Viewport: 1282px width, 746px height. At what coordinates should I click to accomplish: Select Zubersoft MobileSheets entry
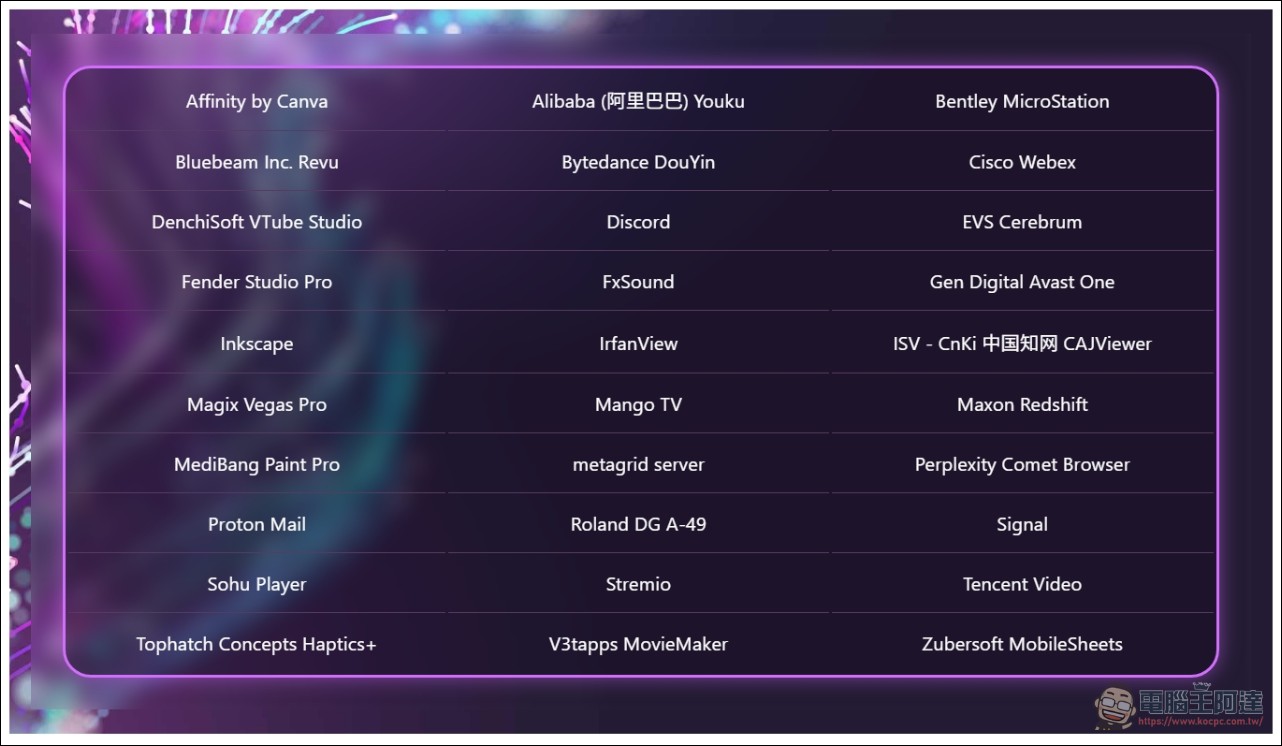pos(1022,644)
